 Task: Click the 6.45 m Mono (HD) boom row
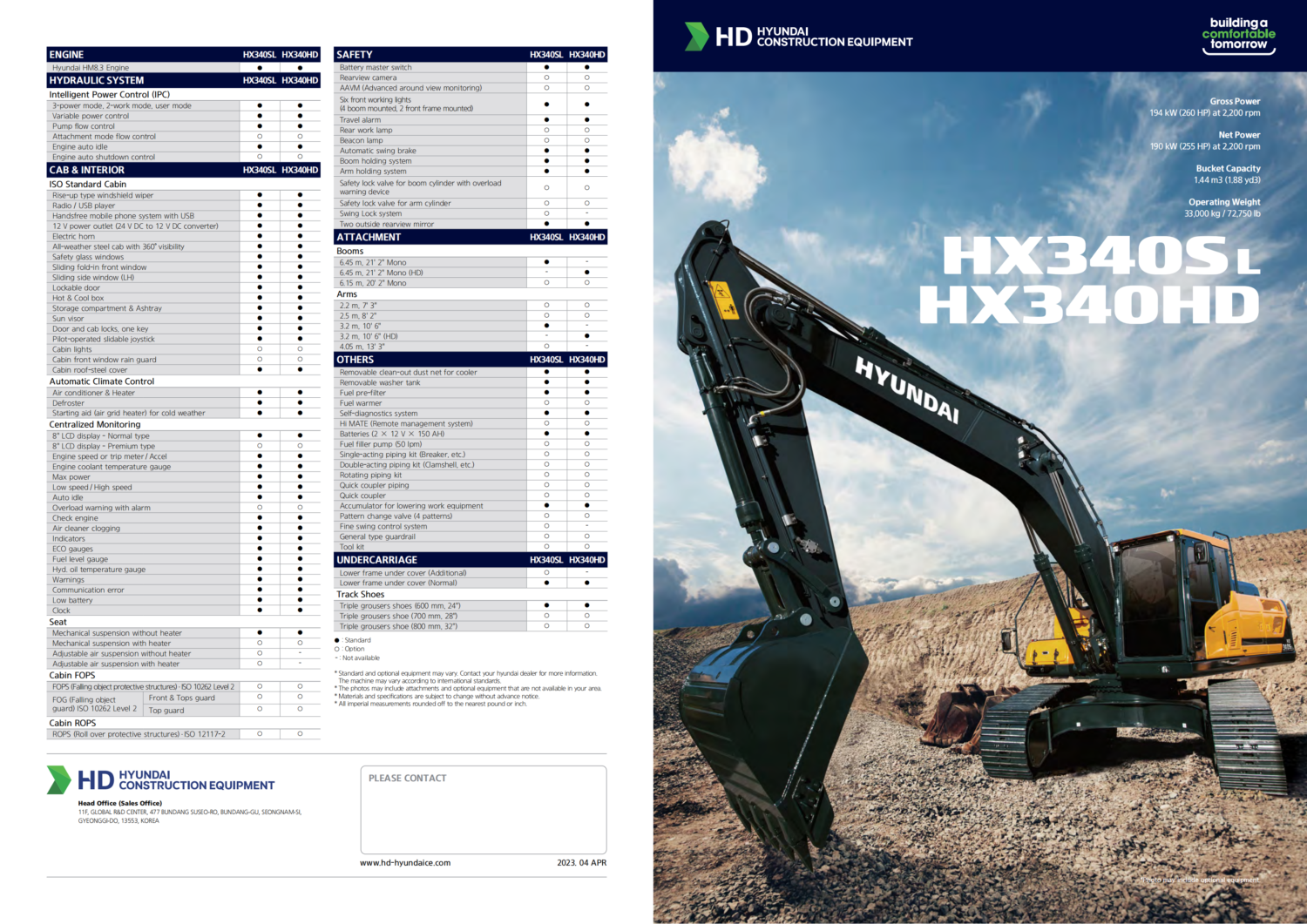(471, 273)
